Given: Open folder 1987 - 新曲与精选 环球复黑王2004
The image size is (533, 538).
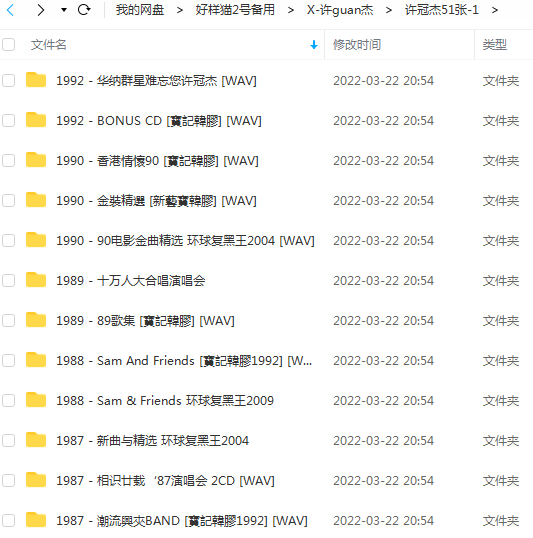Looking at the screenshot, I should [x=152, y=441].
